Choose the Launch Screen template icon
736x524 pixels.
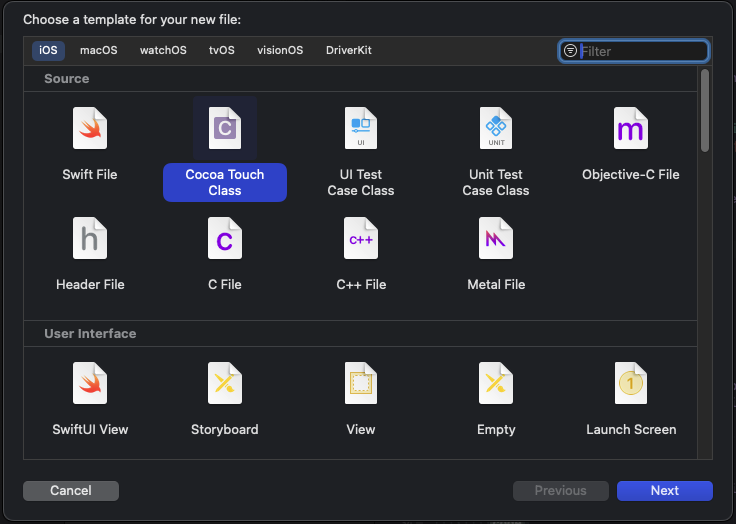(631, 383)
